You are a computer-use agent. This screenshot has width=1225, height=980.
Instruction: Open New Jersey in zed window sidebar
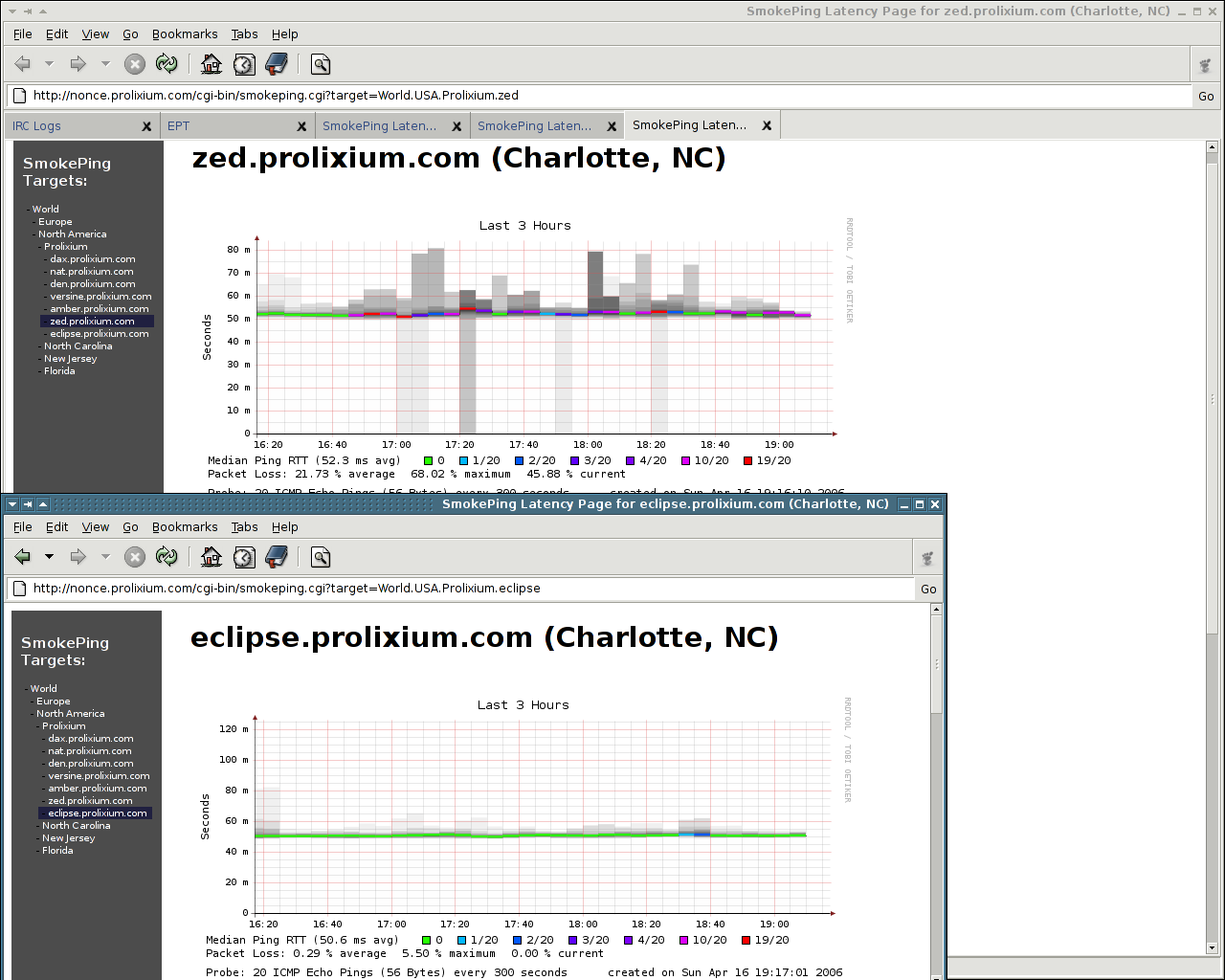click(x=71, y=359)
